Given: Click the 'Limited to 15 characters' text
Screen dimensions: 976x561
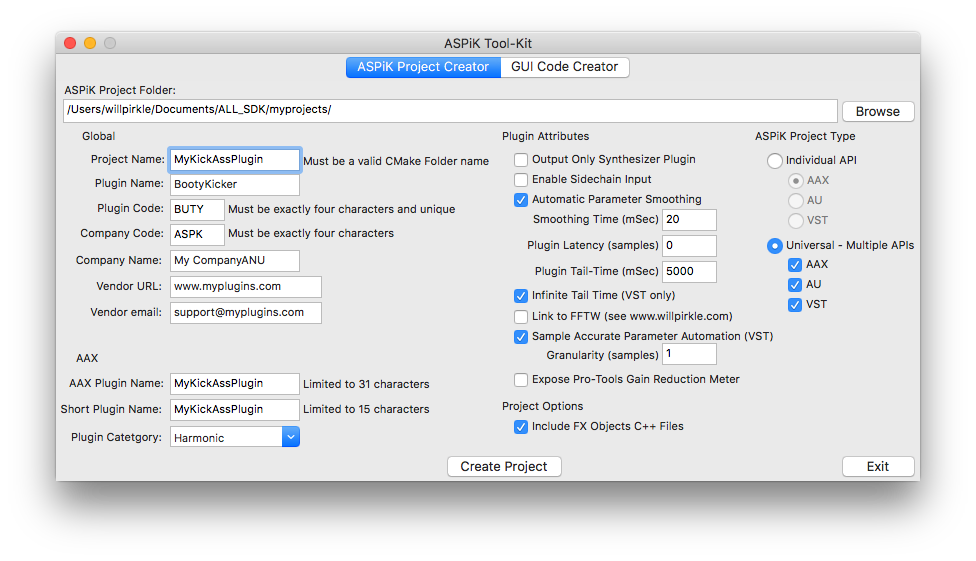Looking at the screenshot, I should tap(366, 409).
